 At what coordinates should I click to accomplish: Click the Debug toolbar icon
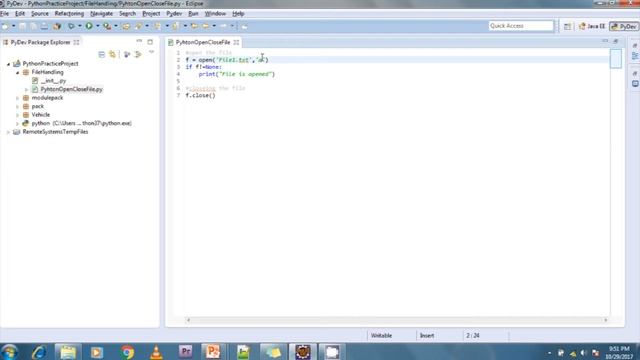tap(71, 26)
